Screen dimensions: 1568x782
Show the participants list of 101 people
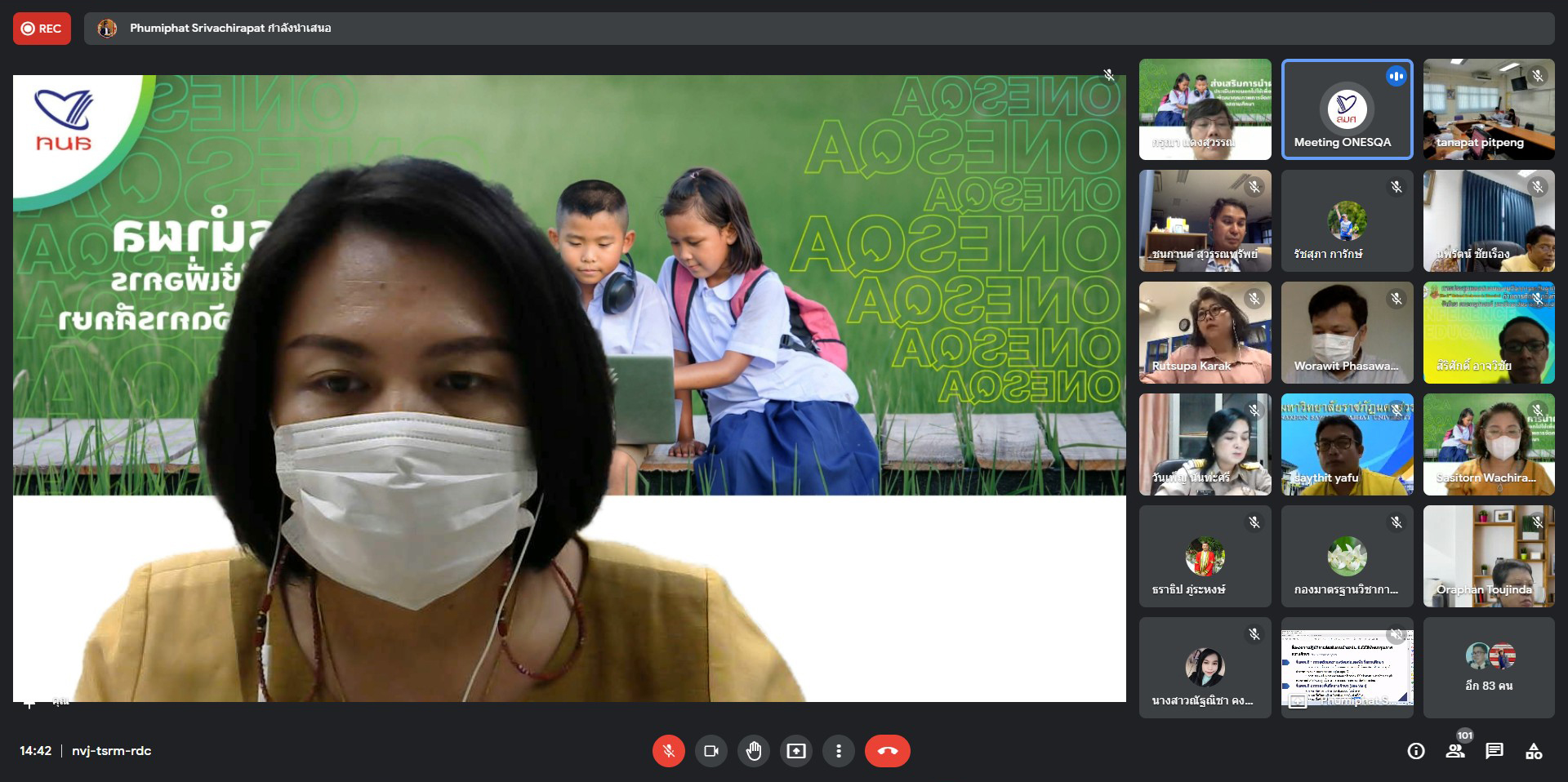[x=1455, y=751]
